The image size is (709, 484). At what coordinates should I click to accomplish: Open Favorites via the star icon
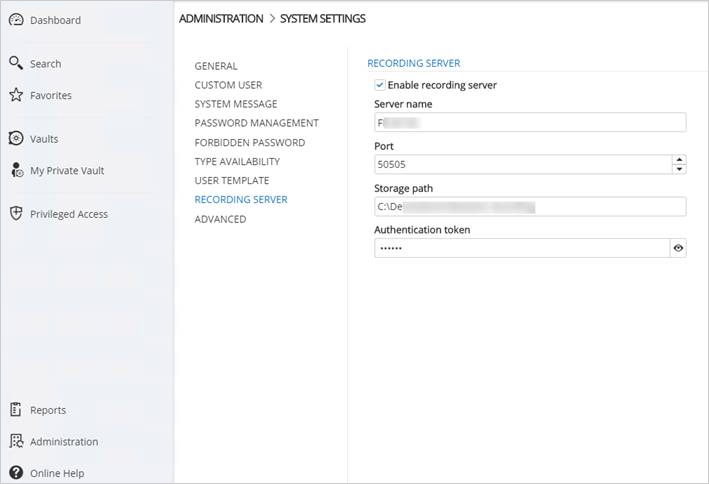click(16, 96)
